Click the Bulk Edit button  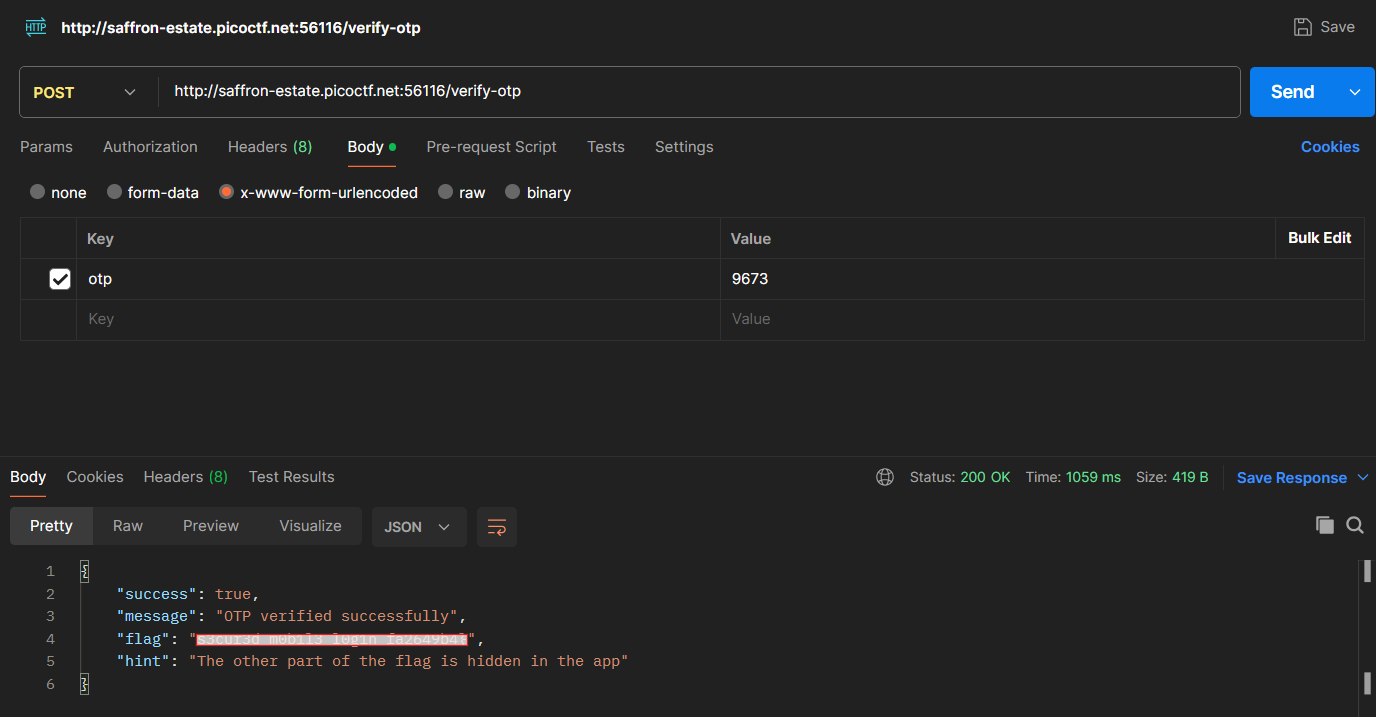[x=1319, y=238]
